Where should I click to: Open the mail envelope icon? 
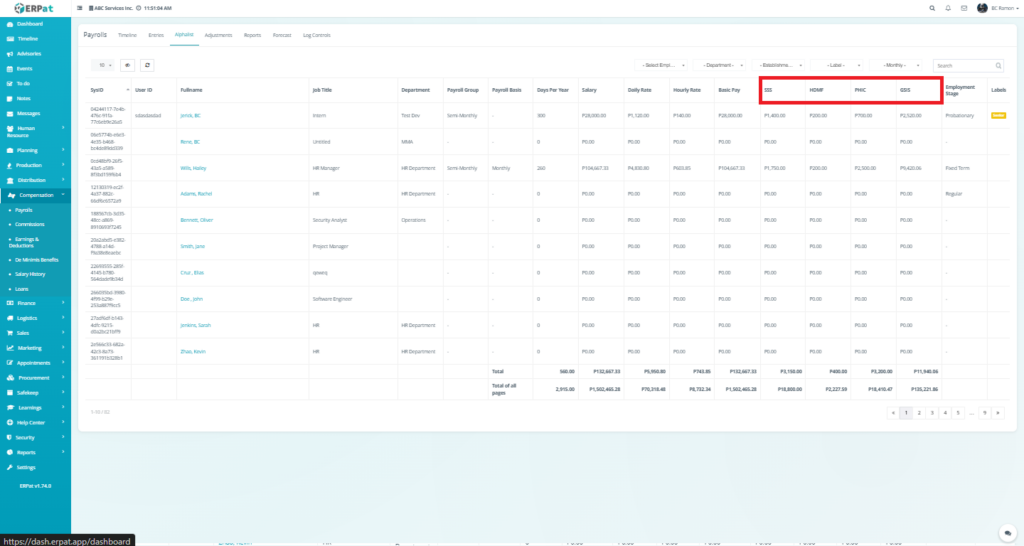[x=963, y=8]
